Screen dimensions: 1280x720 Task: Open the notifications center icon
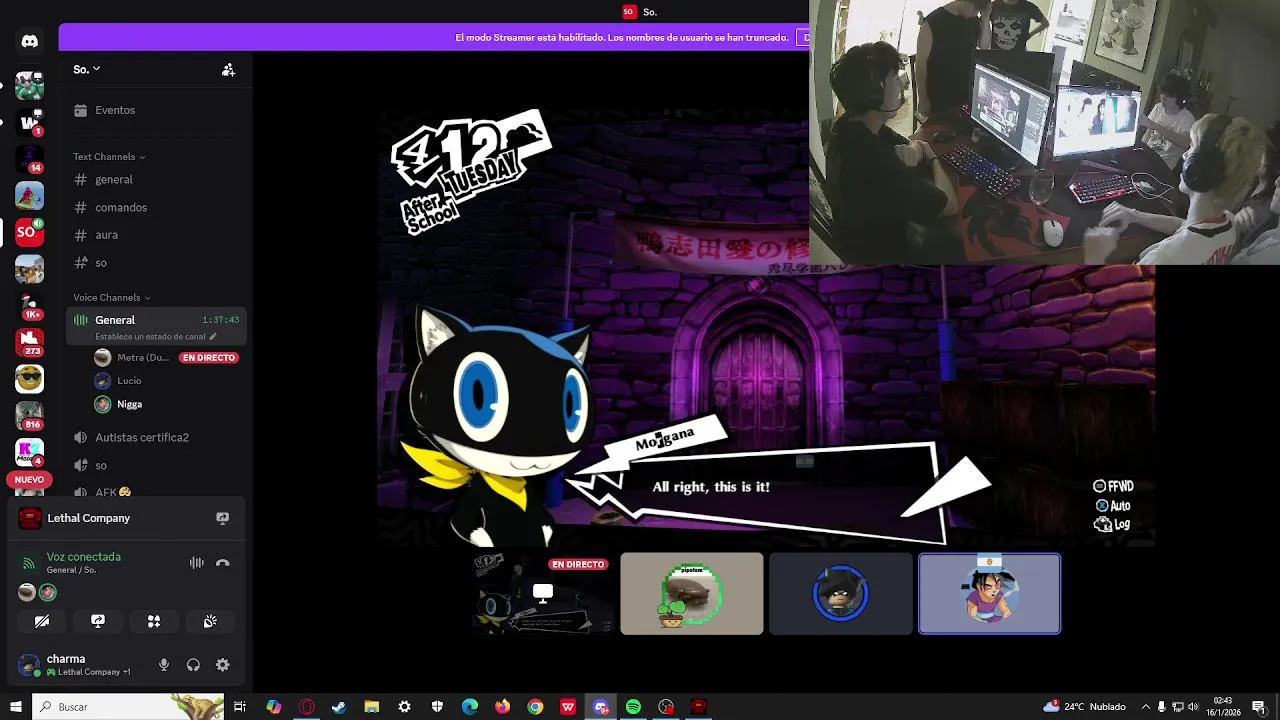(x=1258, y=707)
